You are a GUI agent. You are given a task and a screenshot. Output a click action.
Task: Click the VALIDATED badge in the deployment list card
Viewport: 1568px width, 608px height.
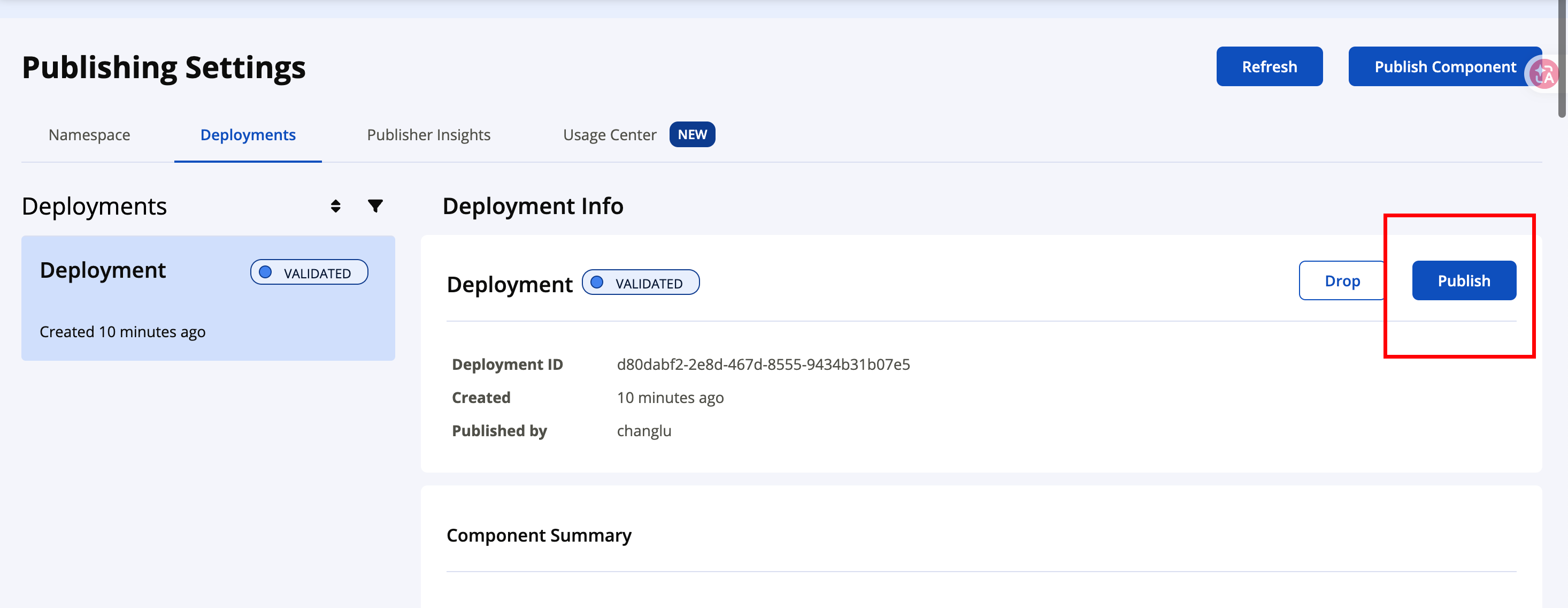tap(309, 272)
